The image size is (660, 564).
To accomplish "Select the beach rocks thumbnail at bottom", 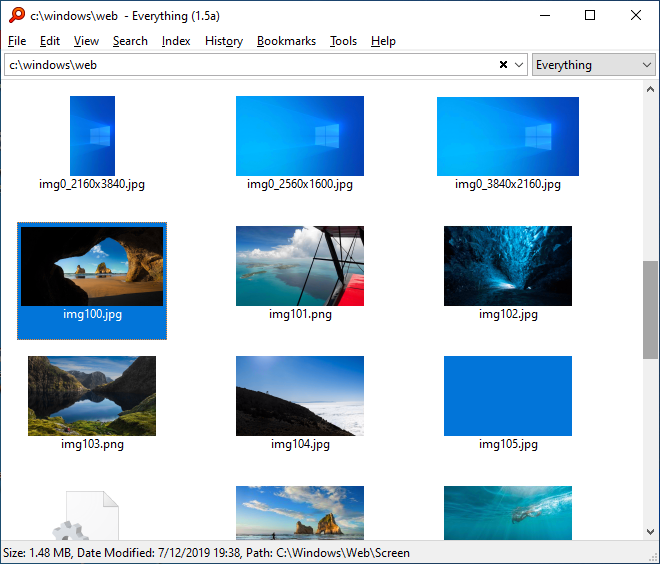I will click(x=300, y=513).
